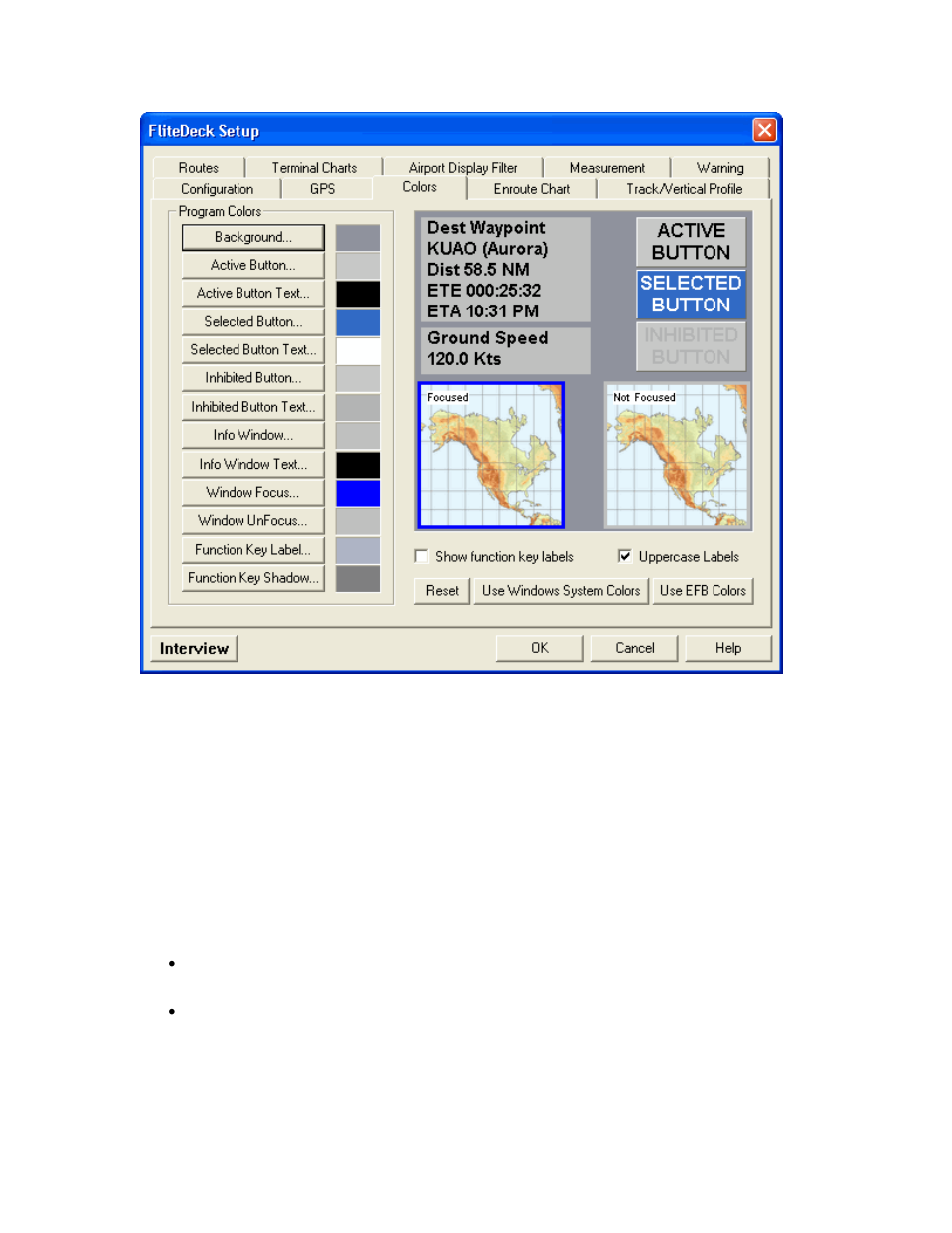
Task: Click the Window Focus bright blue swatch
Action: pyautogui.click(x=358, y=494)
